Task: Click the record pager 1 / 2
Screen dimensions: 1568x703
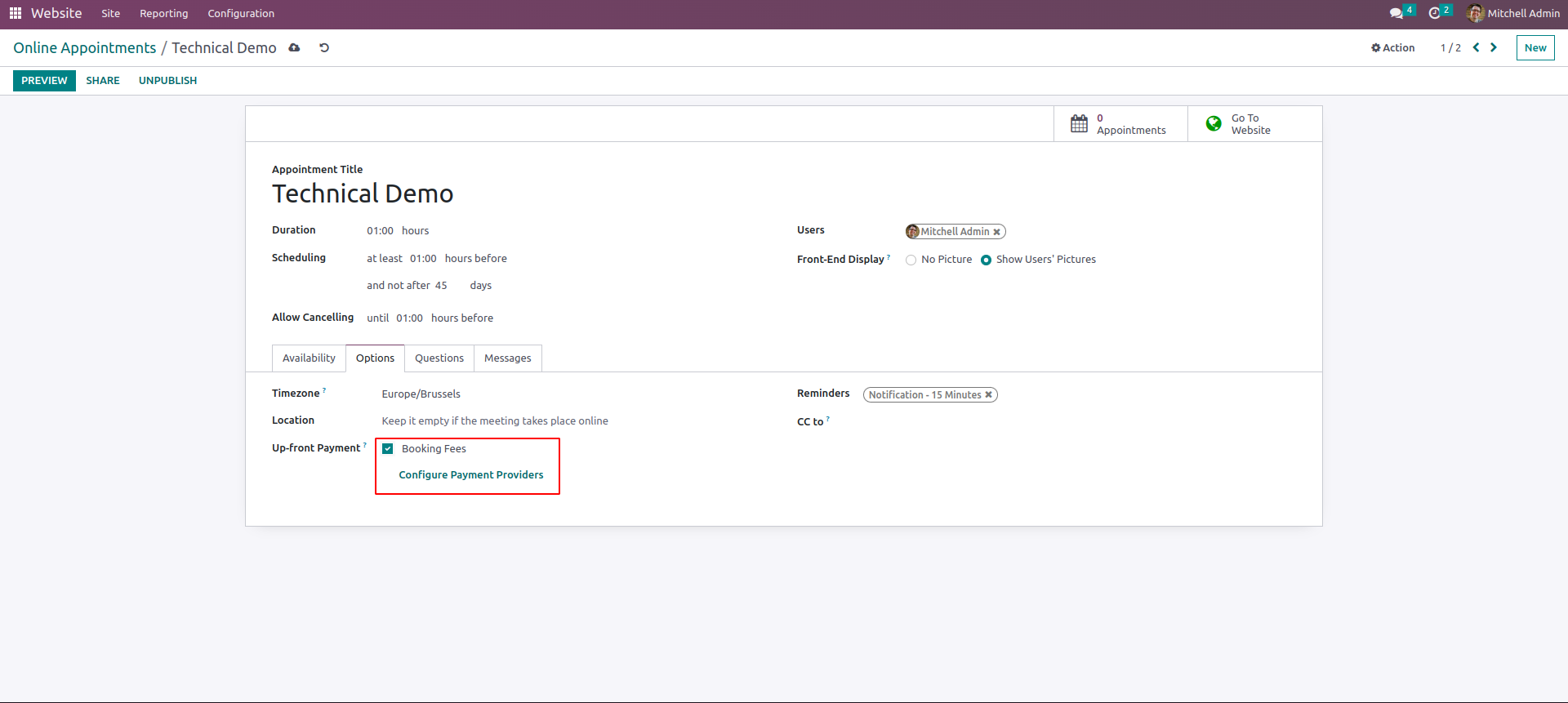Action: [1450, 48]
